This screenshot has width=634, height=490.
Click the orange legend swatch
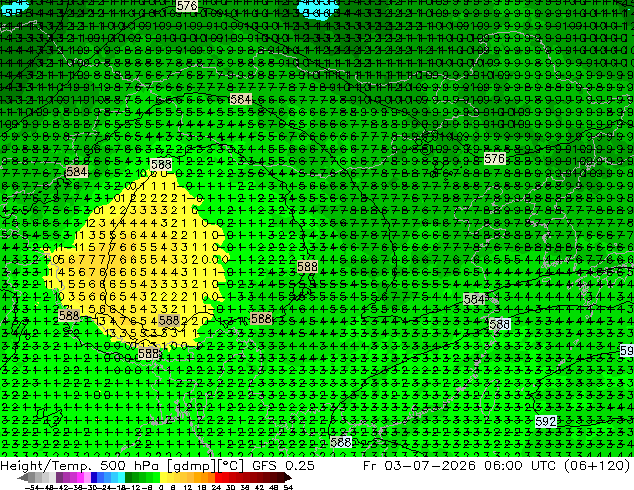pyautogui.click(x=205, y=478)
